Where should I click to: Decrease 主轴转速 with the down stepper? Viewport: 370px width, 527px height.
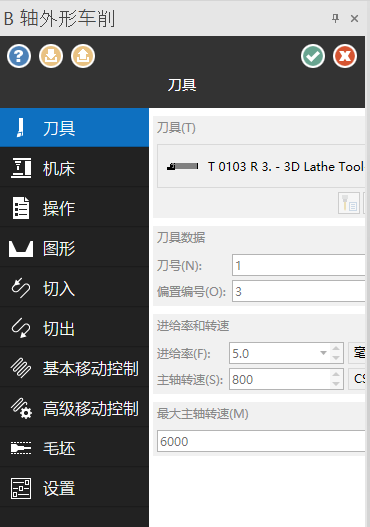pyautogui.click(x=336, y=384)
